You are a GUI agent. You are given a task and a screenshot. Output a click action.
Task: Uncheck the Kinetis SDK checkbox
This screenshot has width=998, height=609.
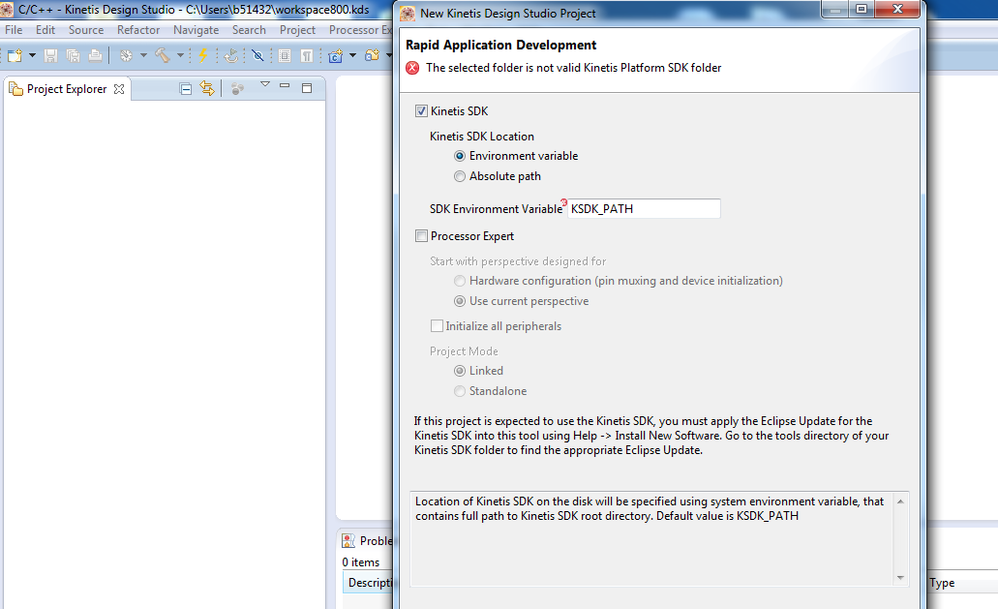(421, 111)
